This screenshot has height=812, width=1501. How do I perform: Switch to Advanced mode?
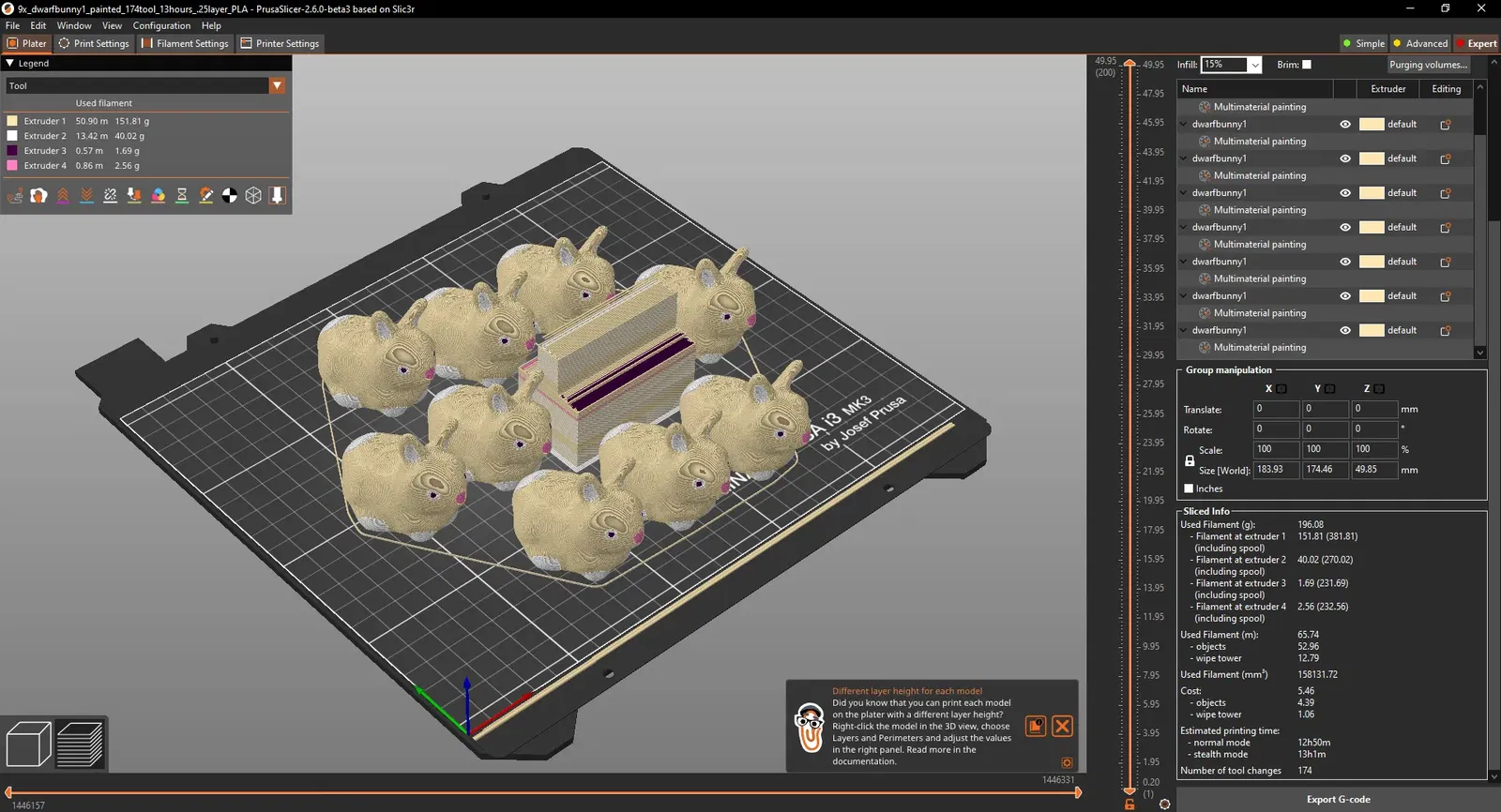[x=1420, y=43]
